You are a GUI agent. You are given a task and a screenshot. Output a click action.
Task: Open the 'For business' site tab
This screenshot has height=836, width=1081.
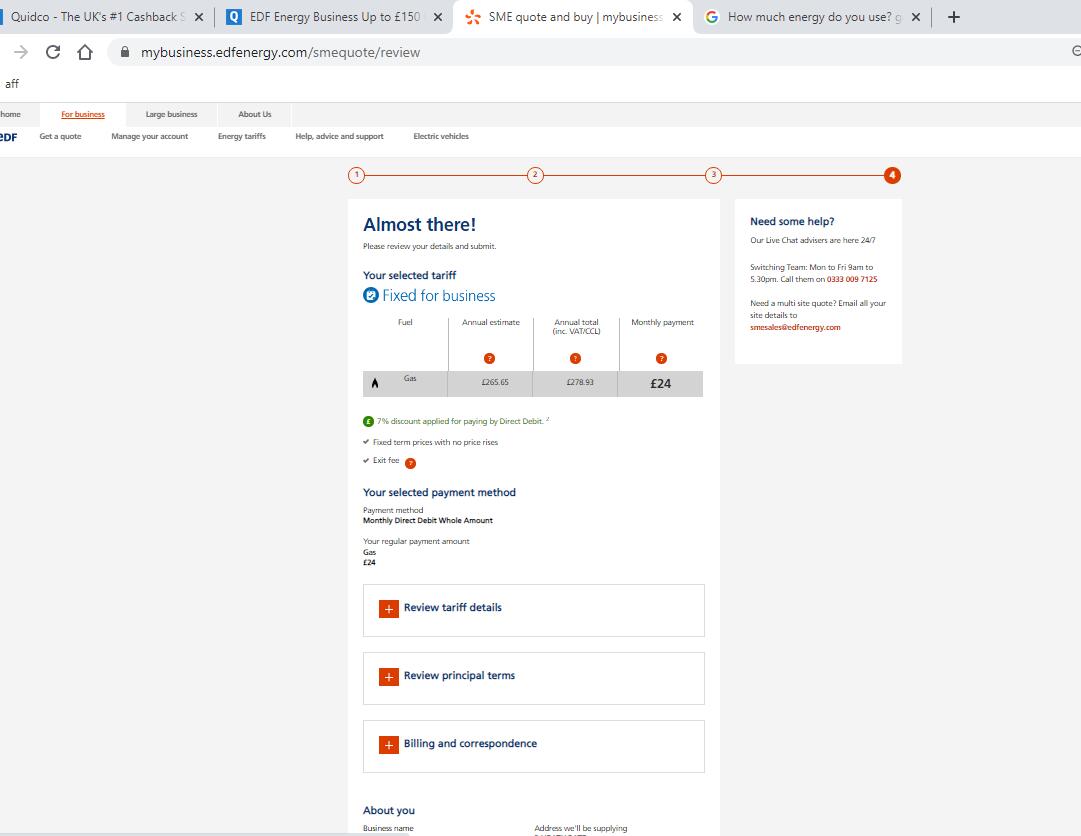(83, 114)
